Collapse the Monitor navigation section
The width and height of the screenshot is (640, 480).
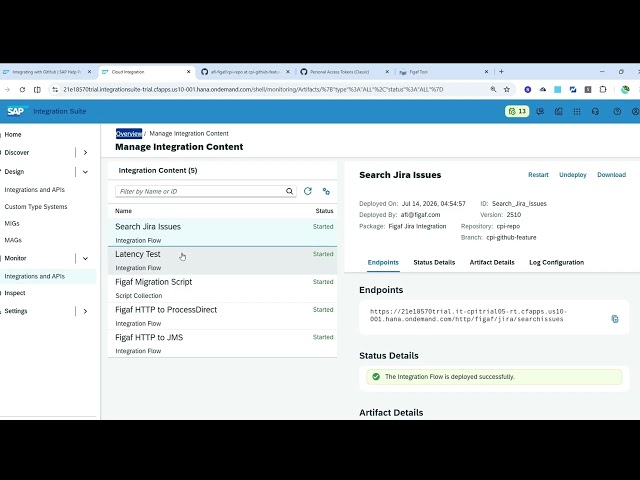[x=85, y=258]
